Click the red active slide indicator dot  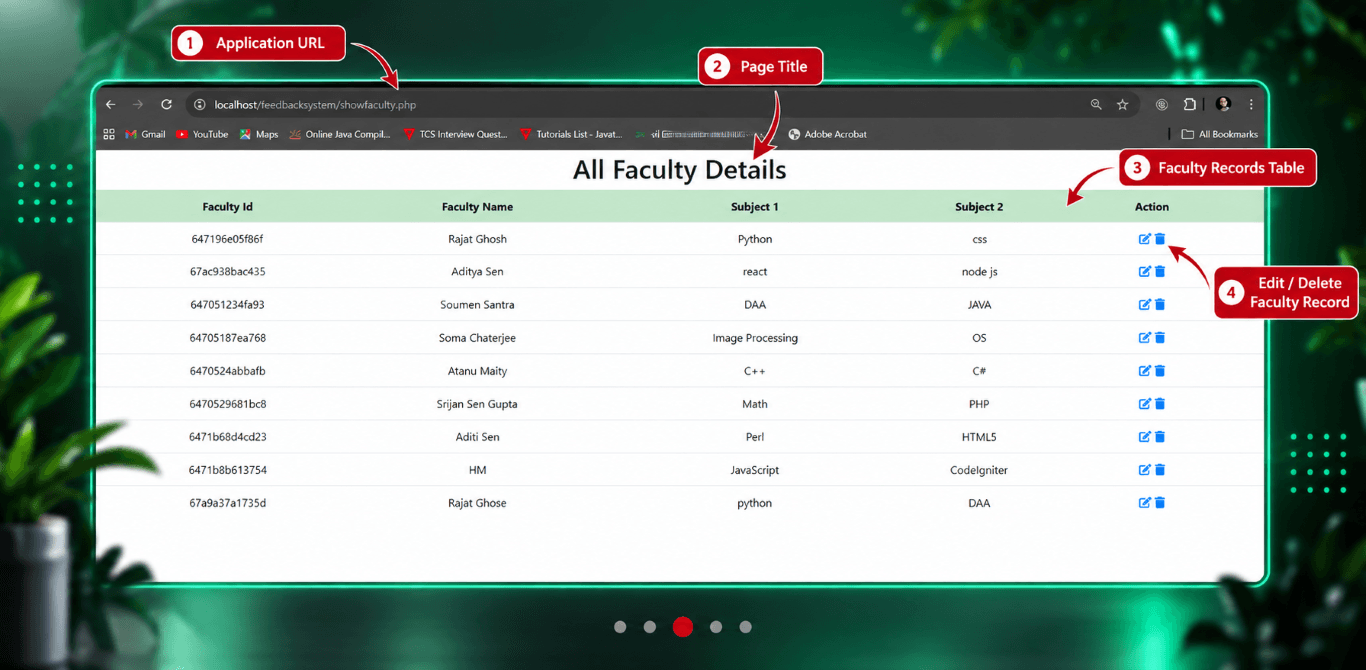point(683,627)
